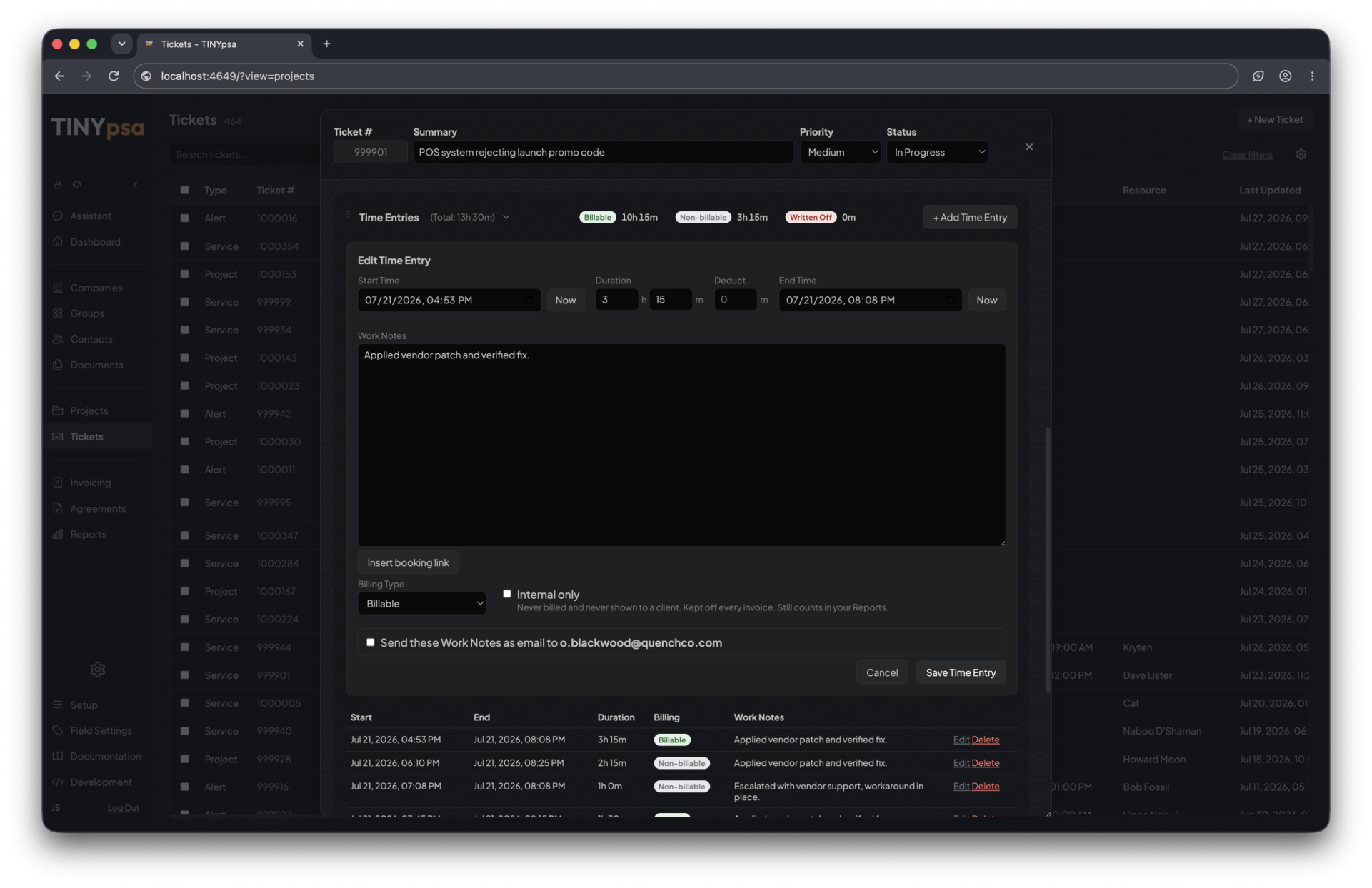Go back in browser history
Image resolution: width=1372 pixels, height=888 pixels.
[x=59, y=76]
